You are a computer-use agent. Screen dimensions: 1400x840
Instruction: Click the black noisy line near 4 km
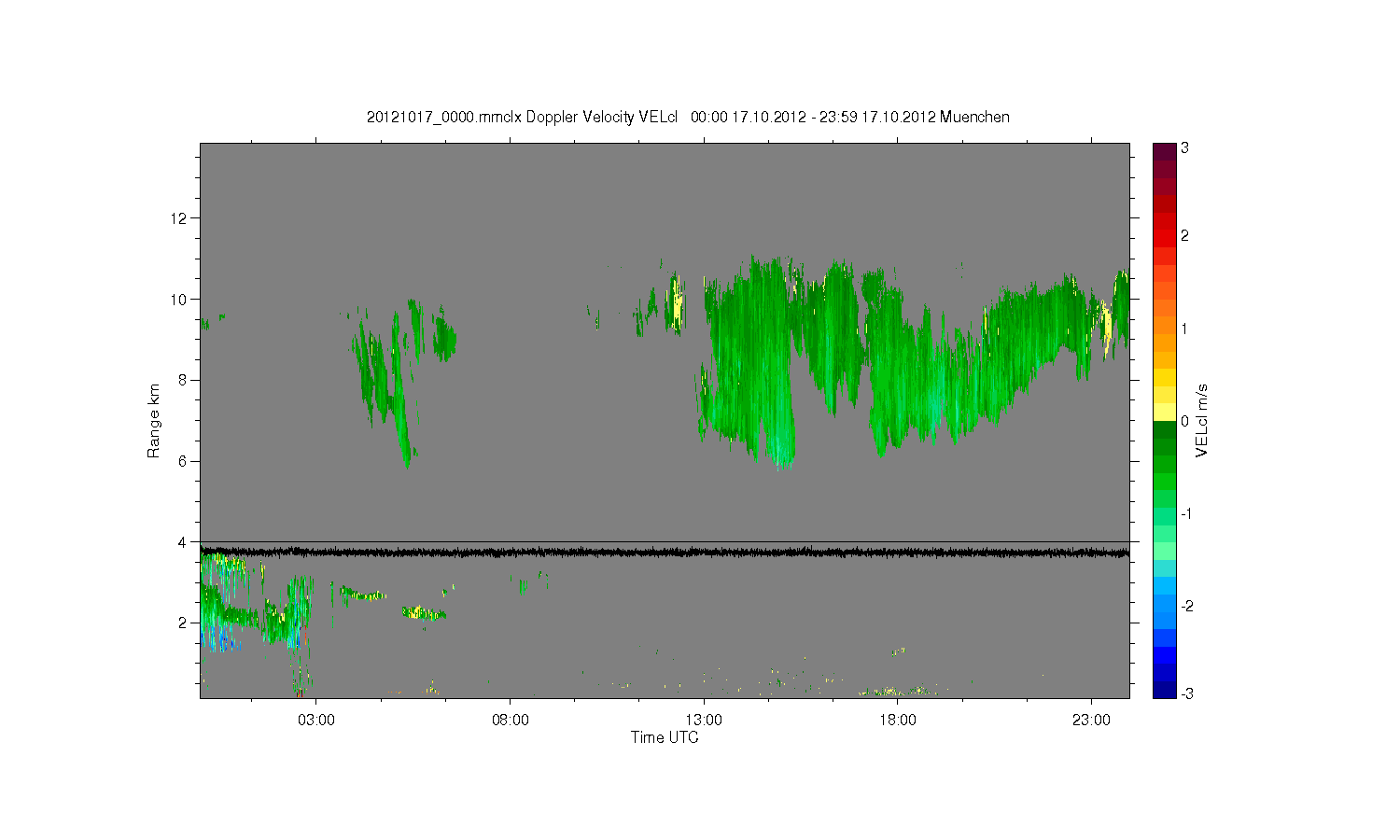tap(665, 553)
